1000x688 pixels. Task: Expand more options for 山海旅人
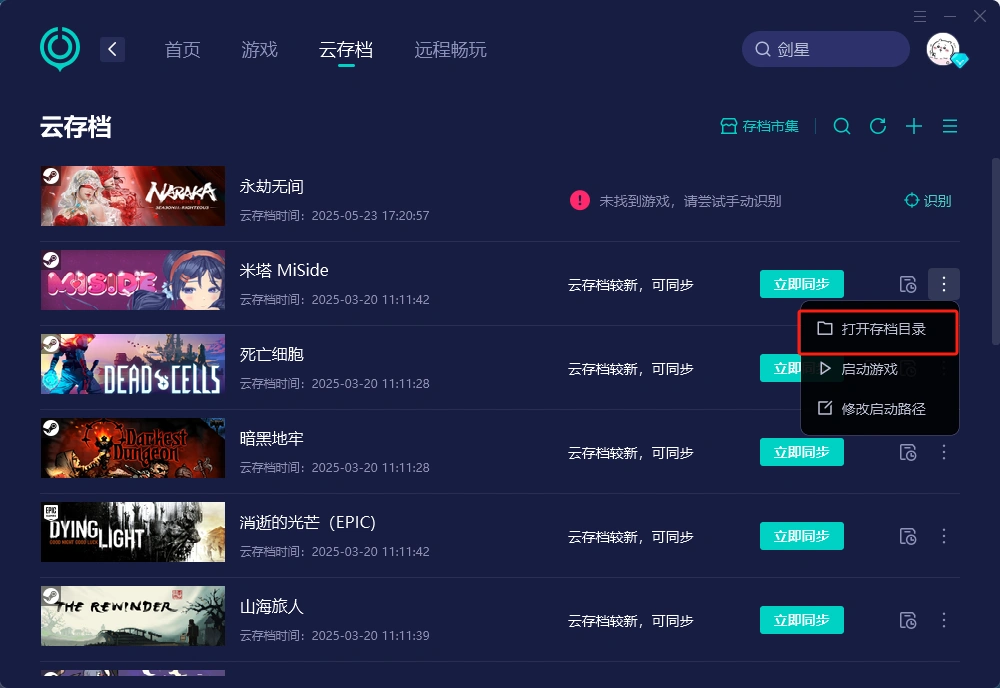(x=944, y=620)
